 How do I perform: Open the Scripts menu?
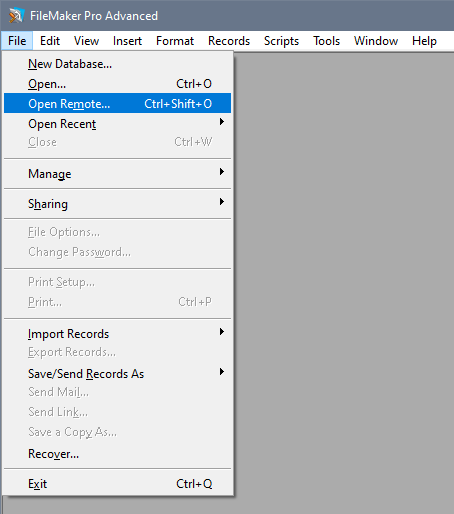pyautogui.click(x=281, y=41)
